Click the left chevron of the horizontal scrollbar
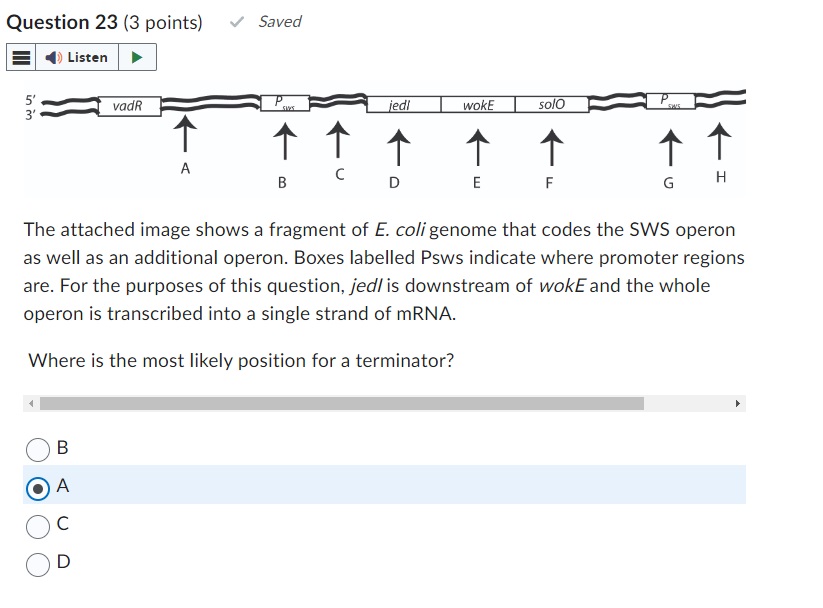The image size is (823, 608). [29, 403]
